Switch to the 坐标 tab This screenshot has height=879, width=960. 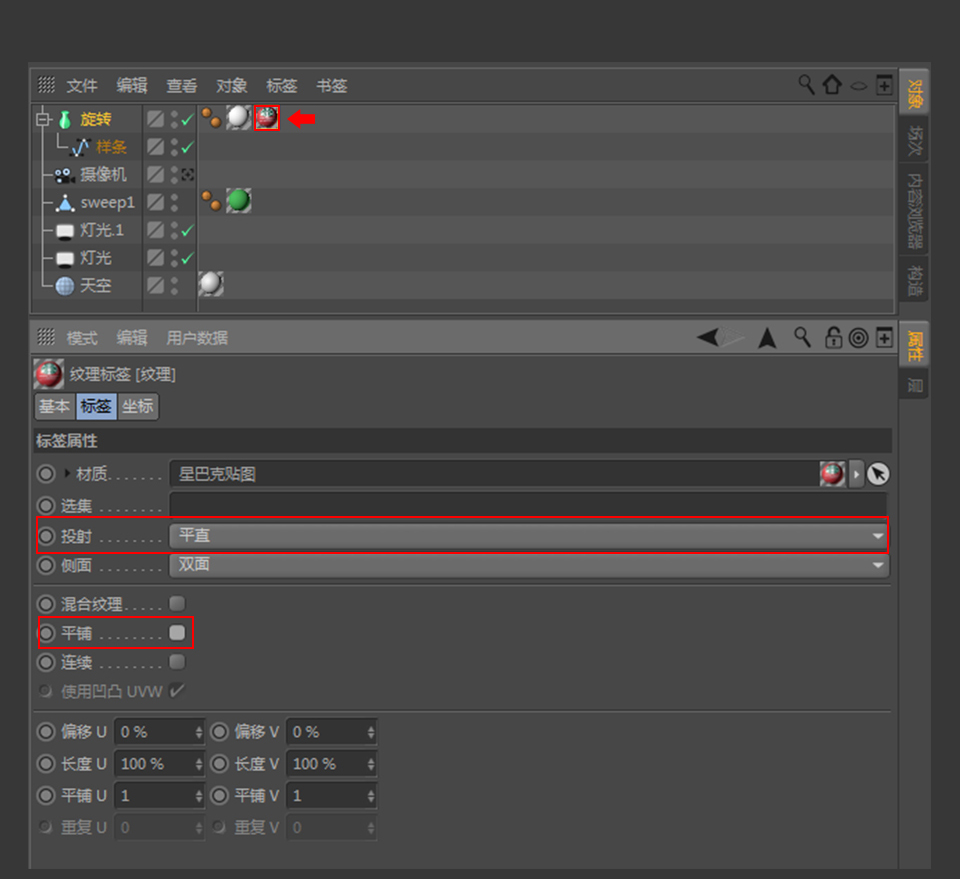click(138, 407)
